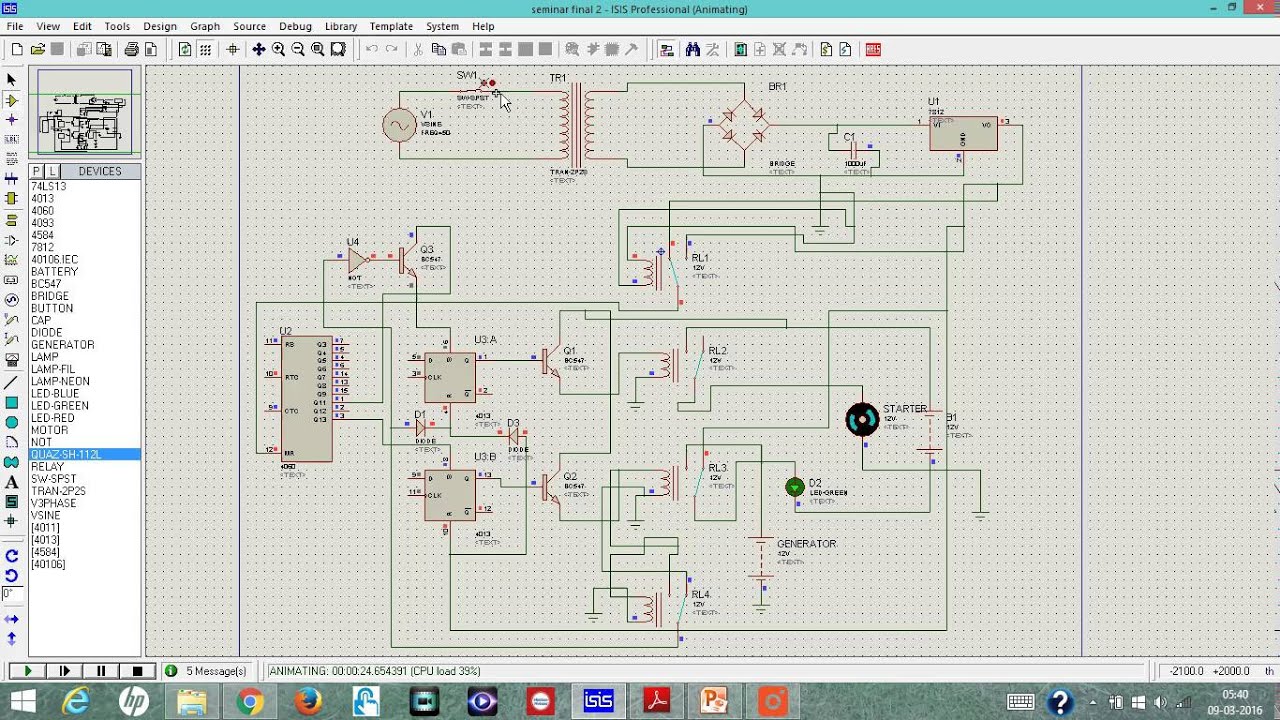Click the overview thumbnail window
The height and width of the screenshot is (720, 1280).
click(x=85, y=112)
